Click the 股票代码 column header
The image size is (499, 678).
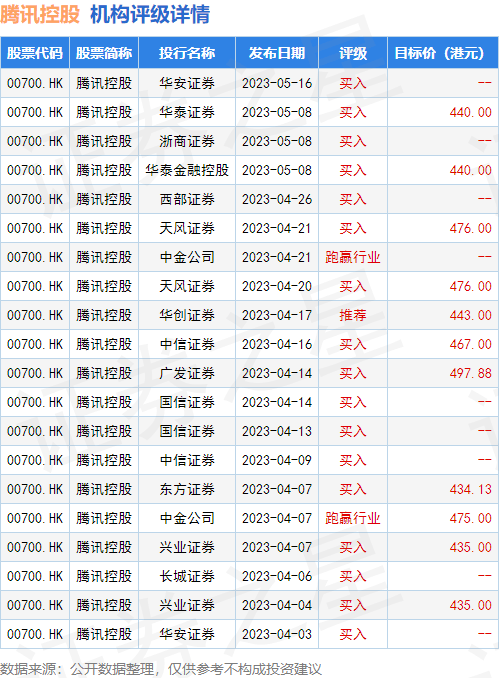tap(35, 53)
